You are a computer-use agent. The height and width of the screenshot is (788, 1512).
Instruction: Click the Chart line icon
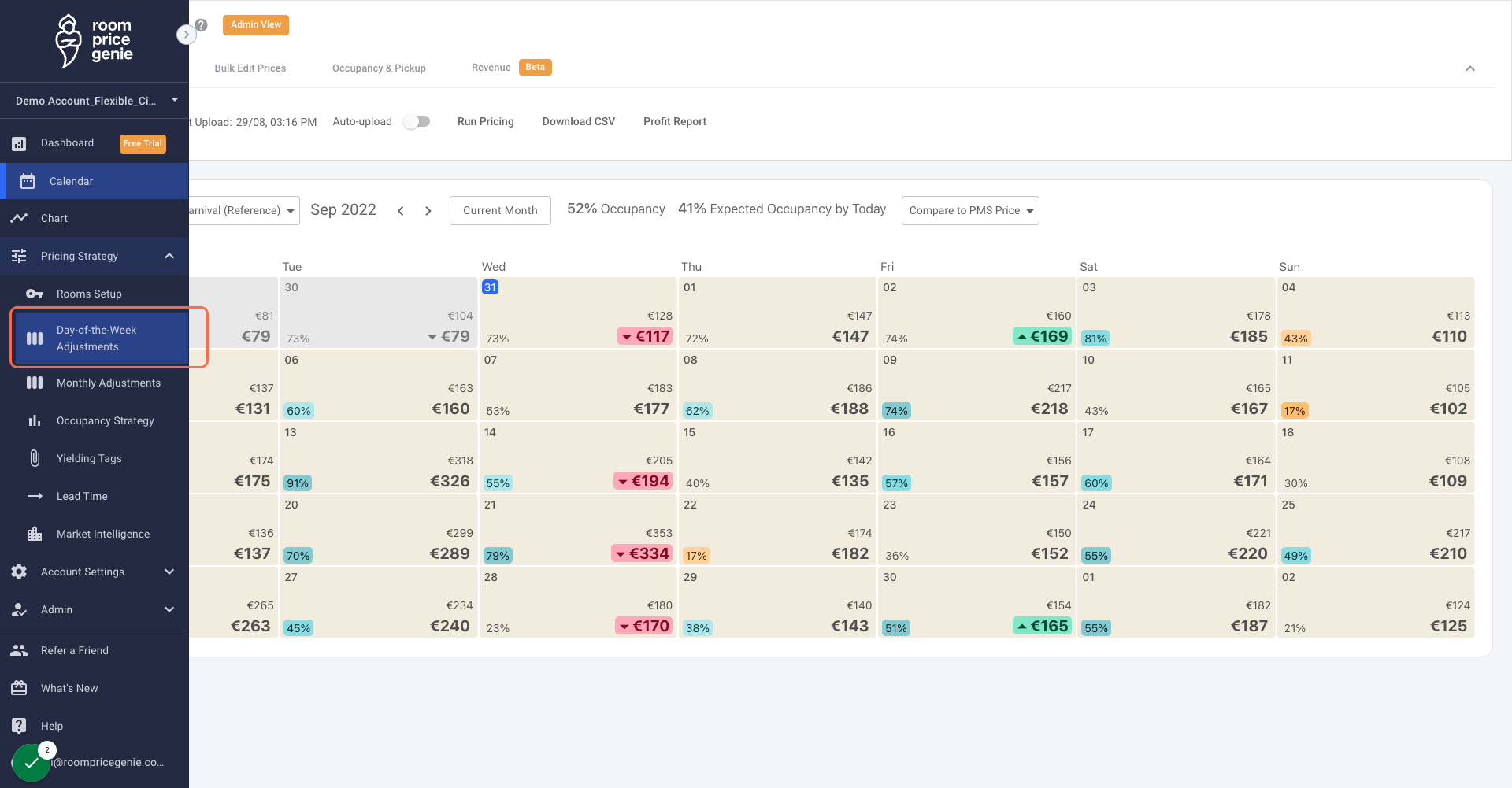coord(19,218)
